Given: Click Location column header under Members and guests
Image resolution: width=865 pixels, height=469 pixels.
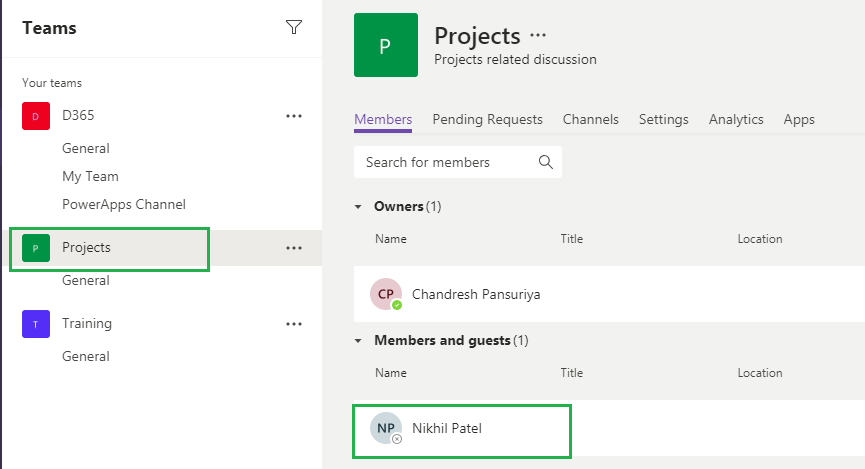Looking at the screenshot, I should (760, 373).
